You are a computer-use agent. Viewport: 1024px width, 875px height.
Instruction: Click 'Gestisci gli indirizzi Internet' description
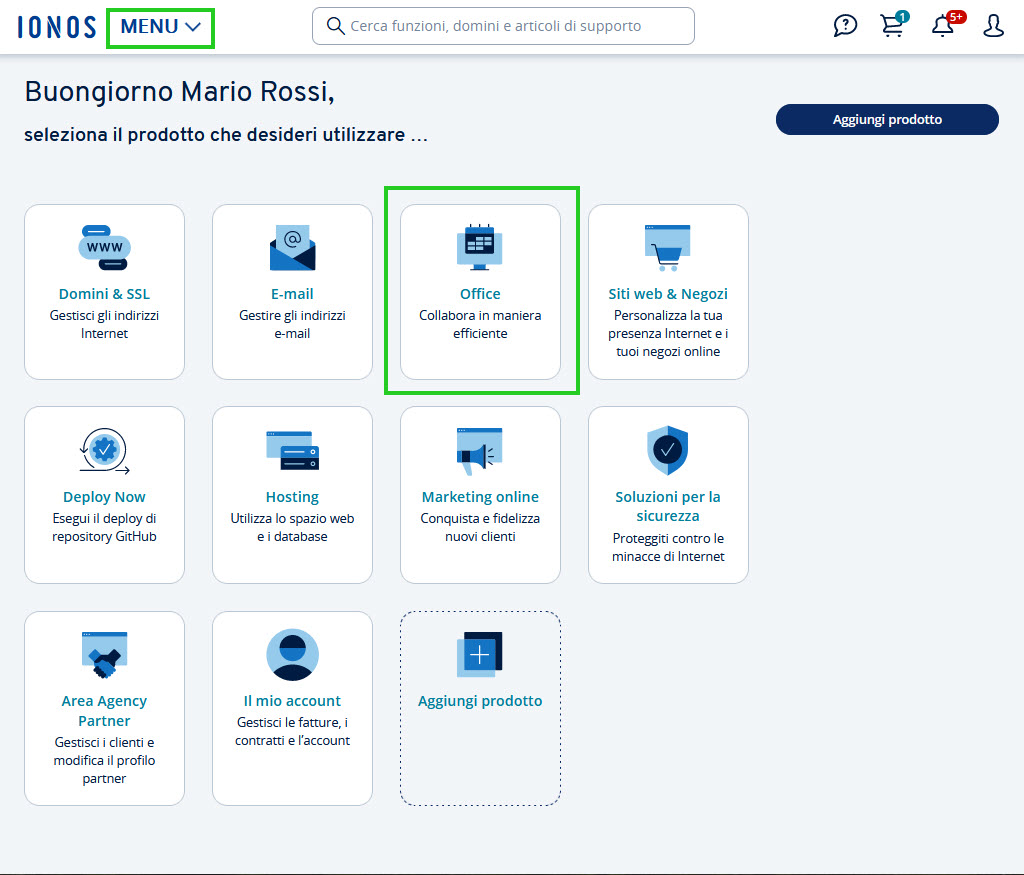tap(104, 325)
